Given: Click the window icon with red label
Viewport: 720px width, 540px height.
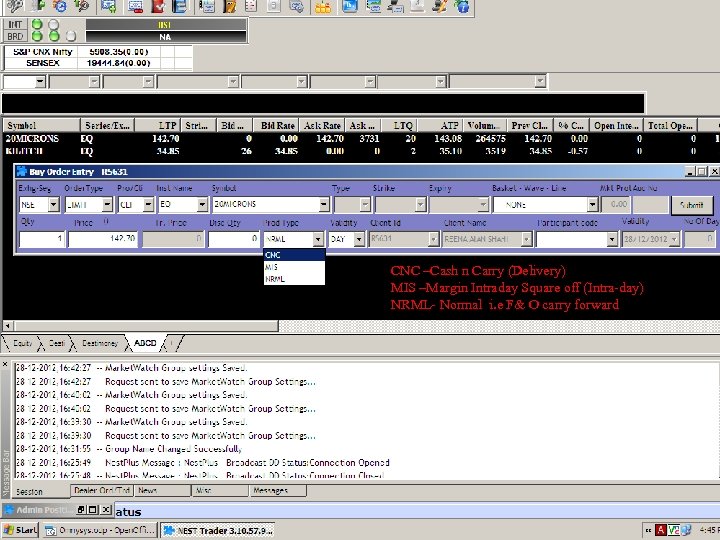Looking at the screenshot, I should [x=136, y=6].
